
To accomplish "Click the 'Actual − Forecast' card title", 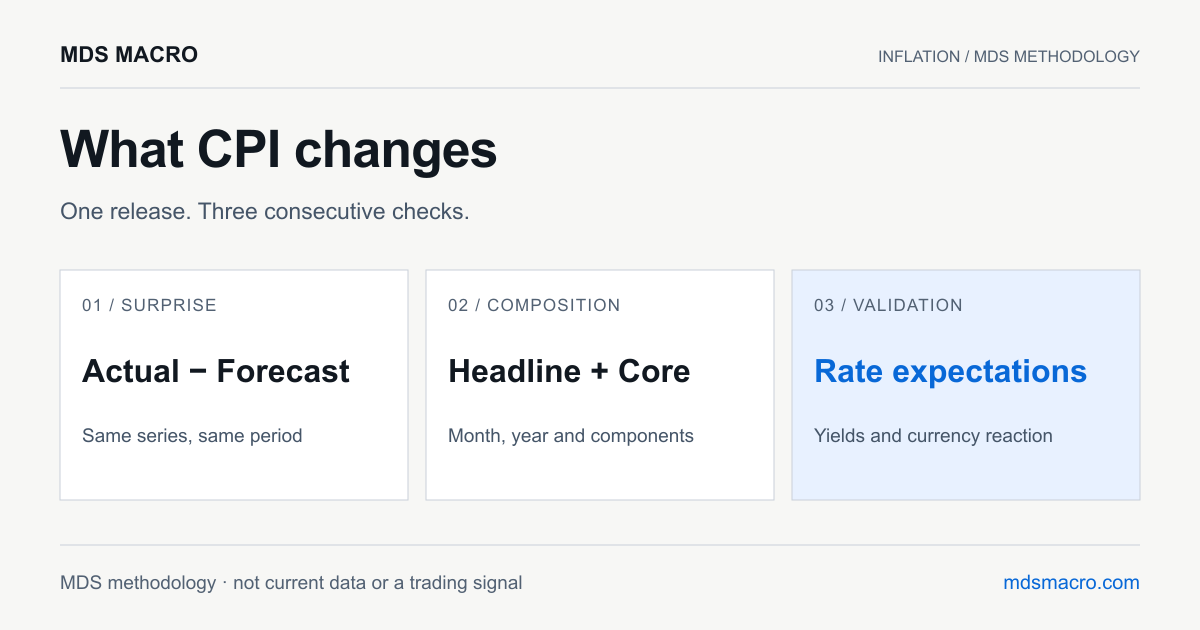I will [x=216, y=371].
